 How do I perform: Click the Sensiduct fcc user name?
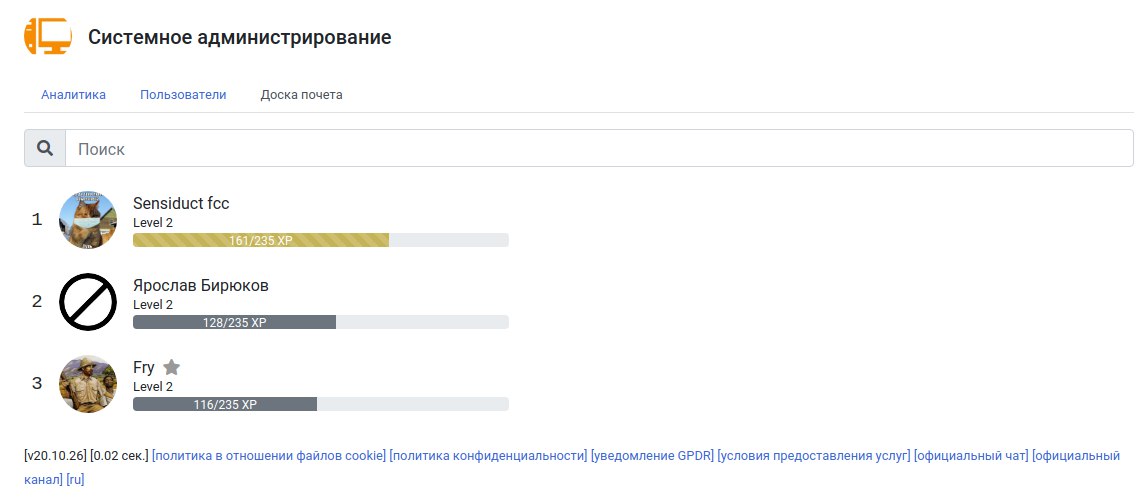pyautogui.click(x=181, y=204)
